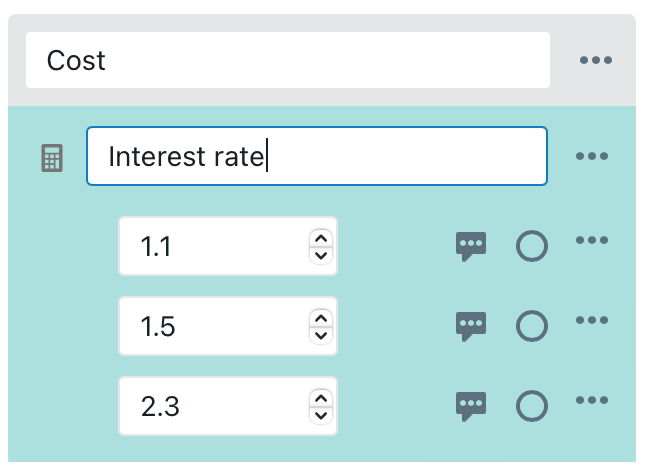658x476 pixels.
Task: Increment the 1.1 value stepper up
Action: pos(320,239)
